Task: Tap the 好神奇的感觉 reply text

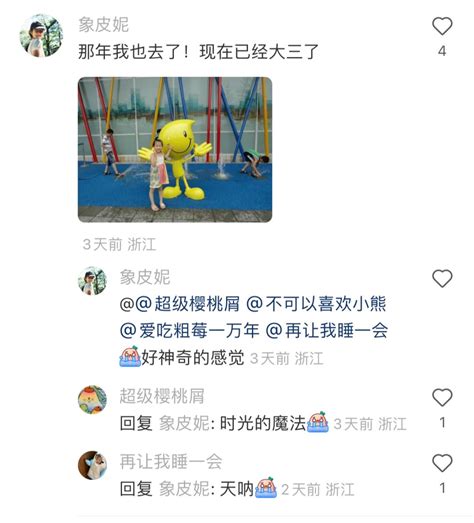Action: coord(193,358)
